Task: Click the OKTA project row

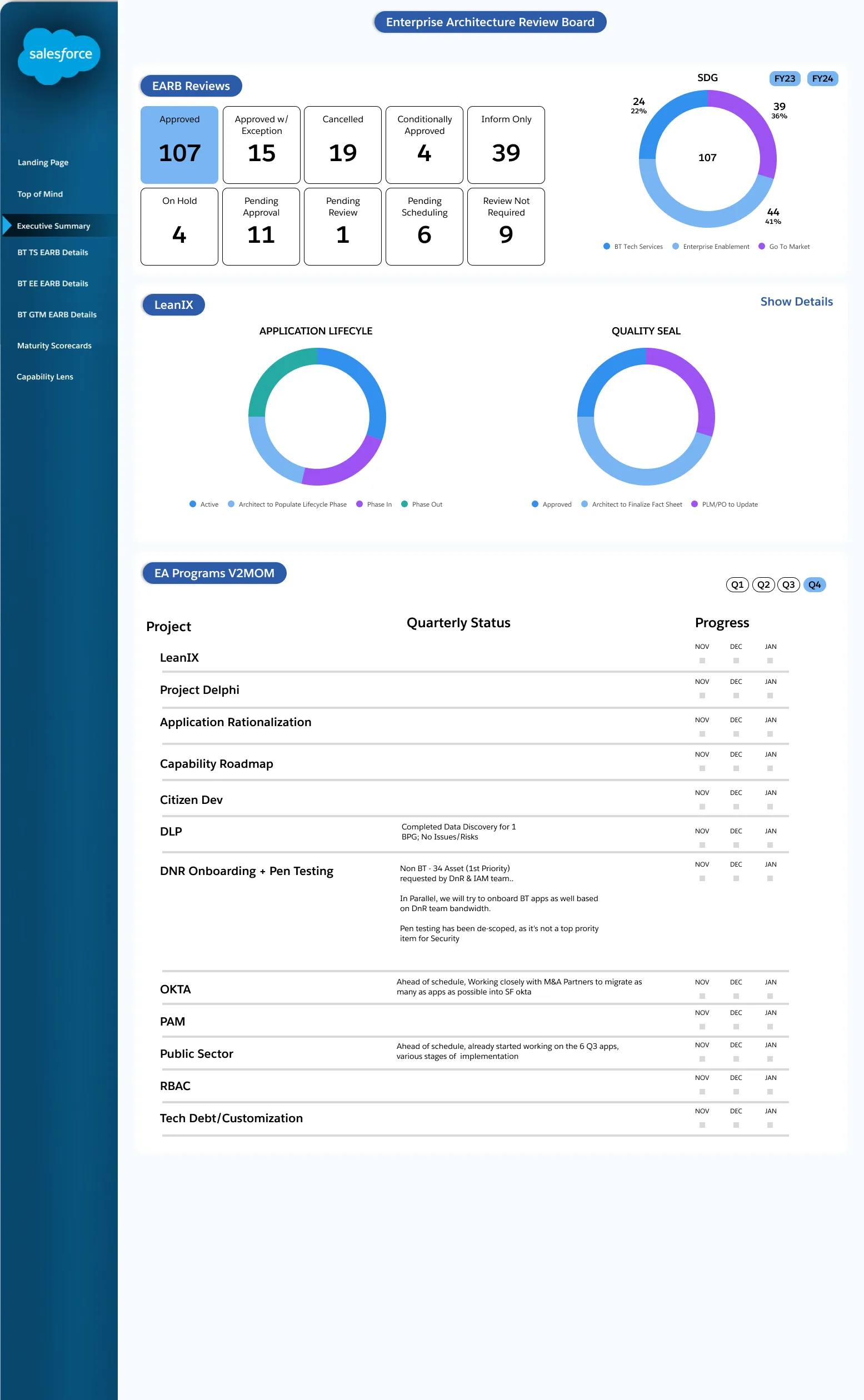Action: tap(176, 989)
